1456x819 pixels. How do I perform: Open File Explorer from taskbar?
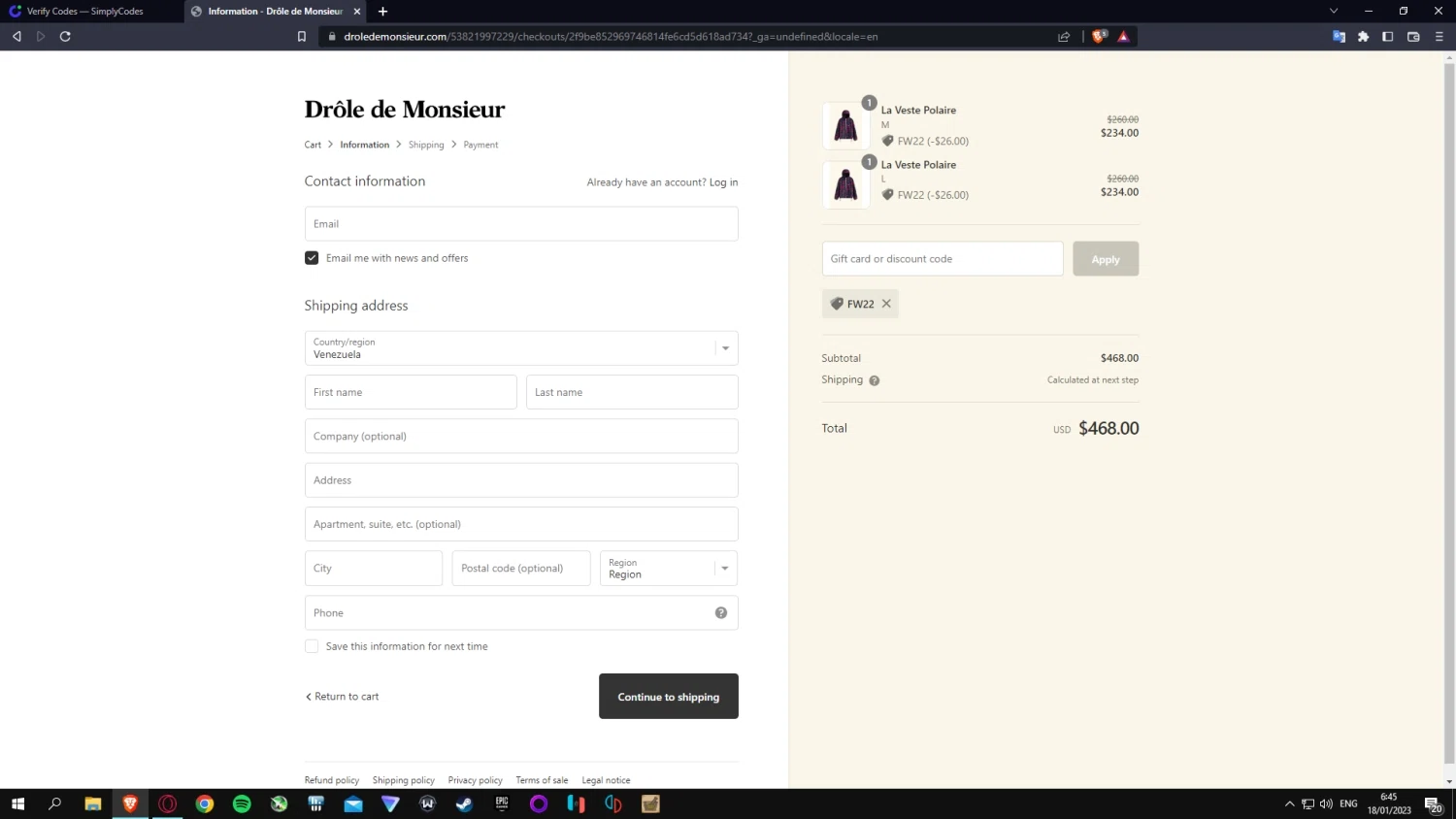(93, 803)
